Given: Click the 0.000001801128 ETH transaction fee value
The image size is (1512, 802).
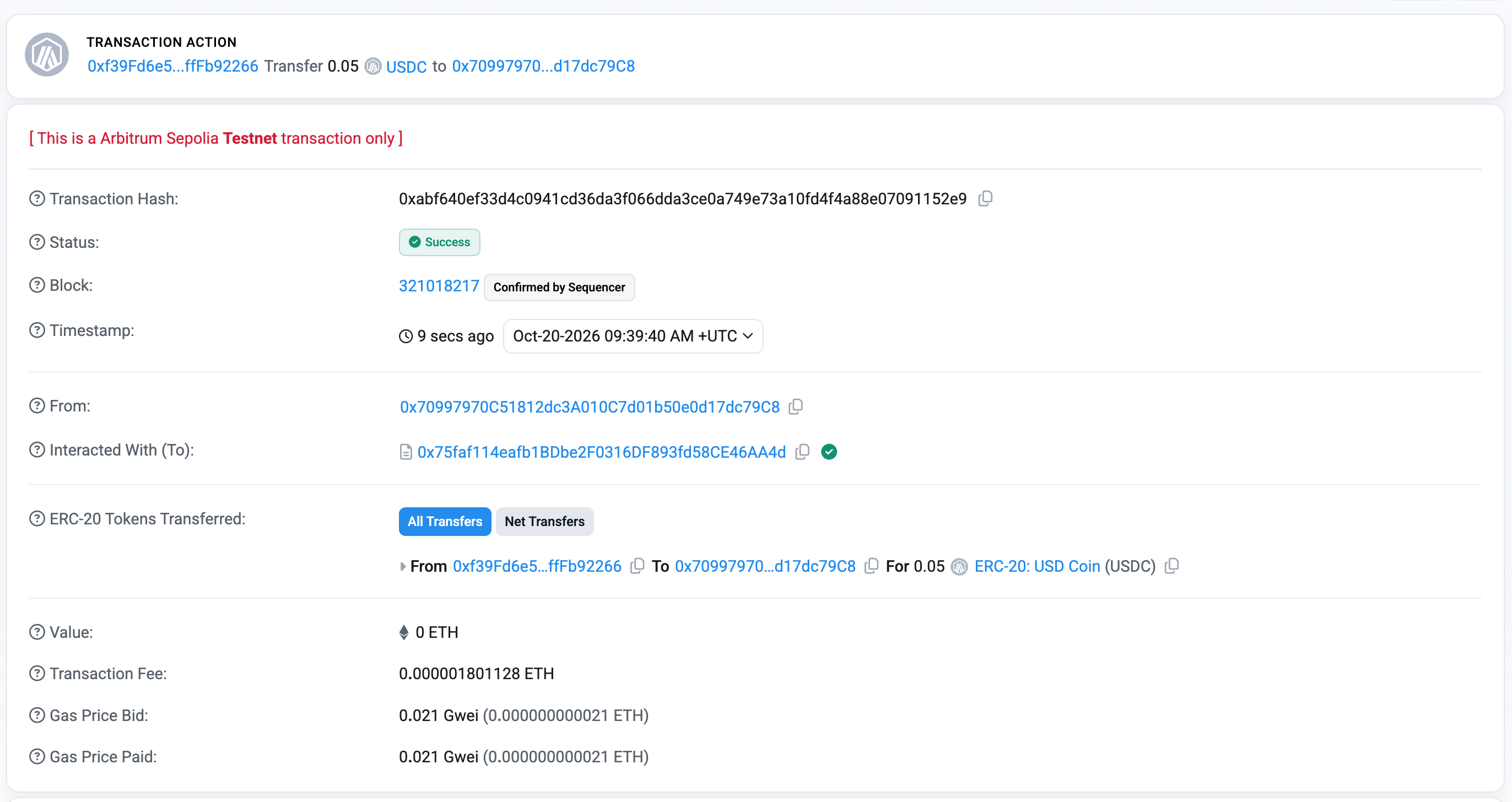Looking at the screenshot, I should click(477, 674).
